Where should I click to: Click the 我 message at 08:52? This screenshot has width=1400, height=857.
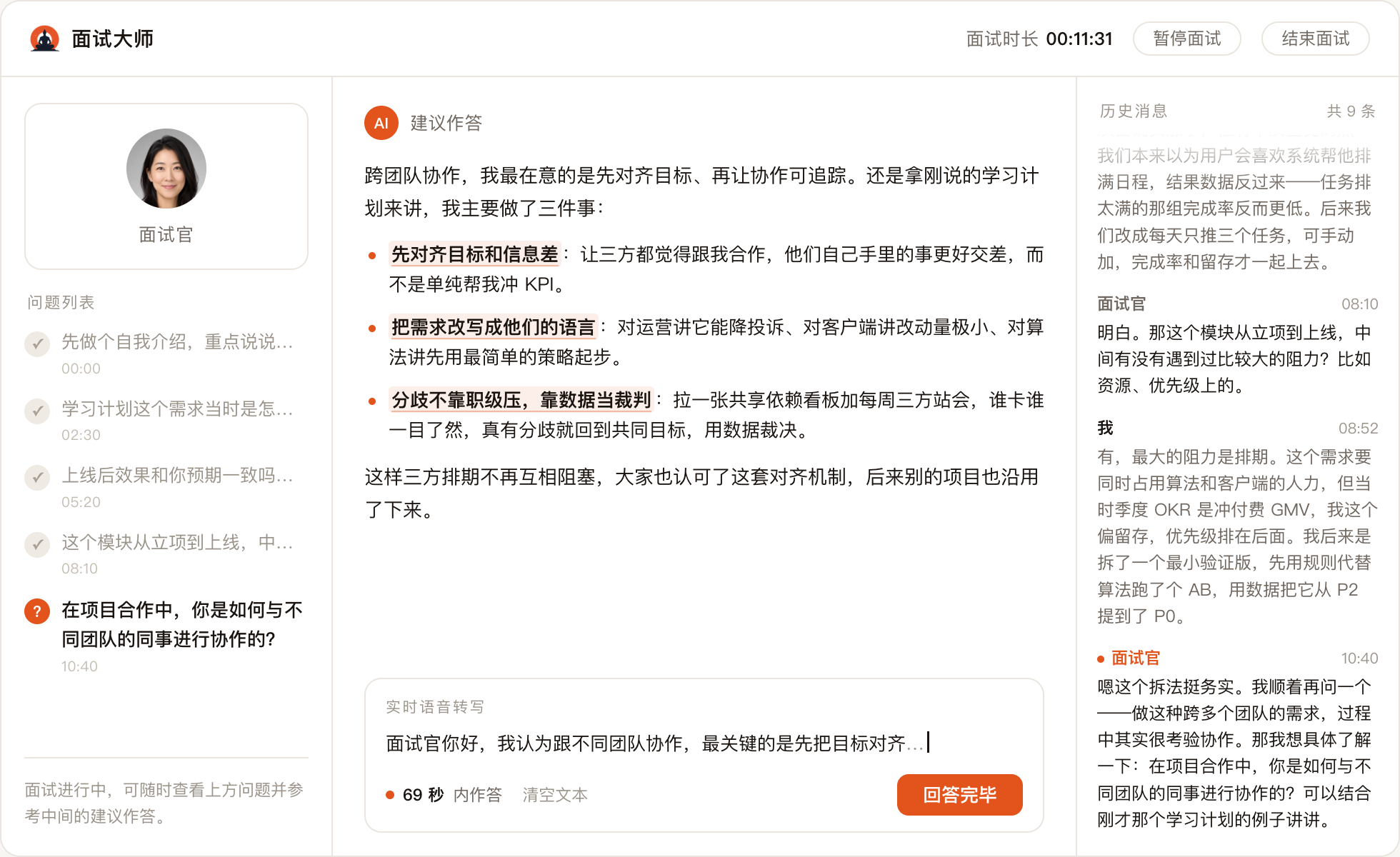click(x=1237, y=523)
